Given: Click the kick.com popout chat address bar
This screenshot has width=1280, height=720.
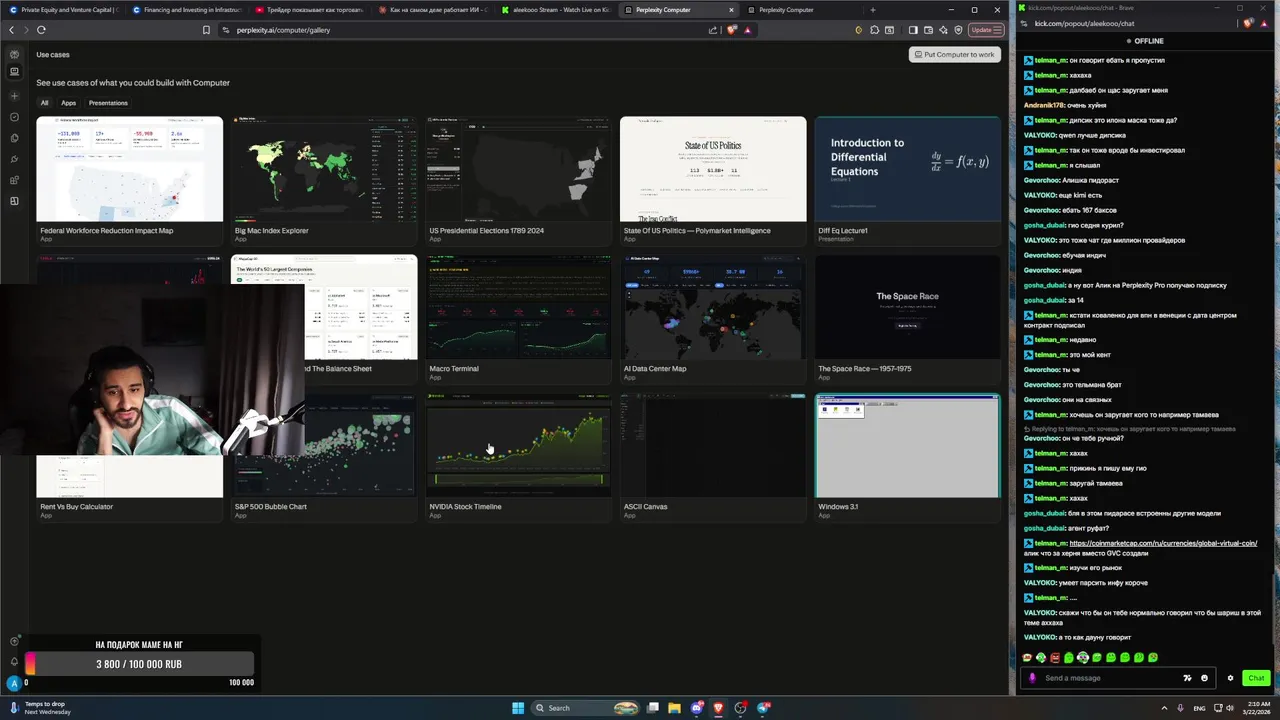Looking at the screenshot, I should pyautogui.click(x=1130, y=23).
